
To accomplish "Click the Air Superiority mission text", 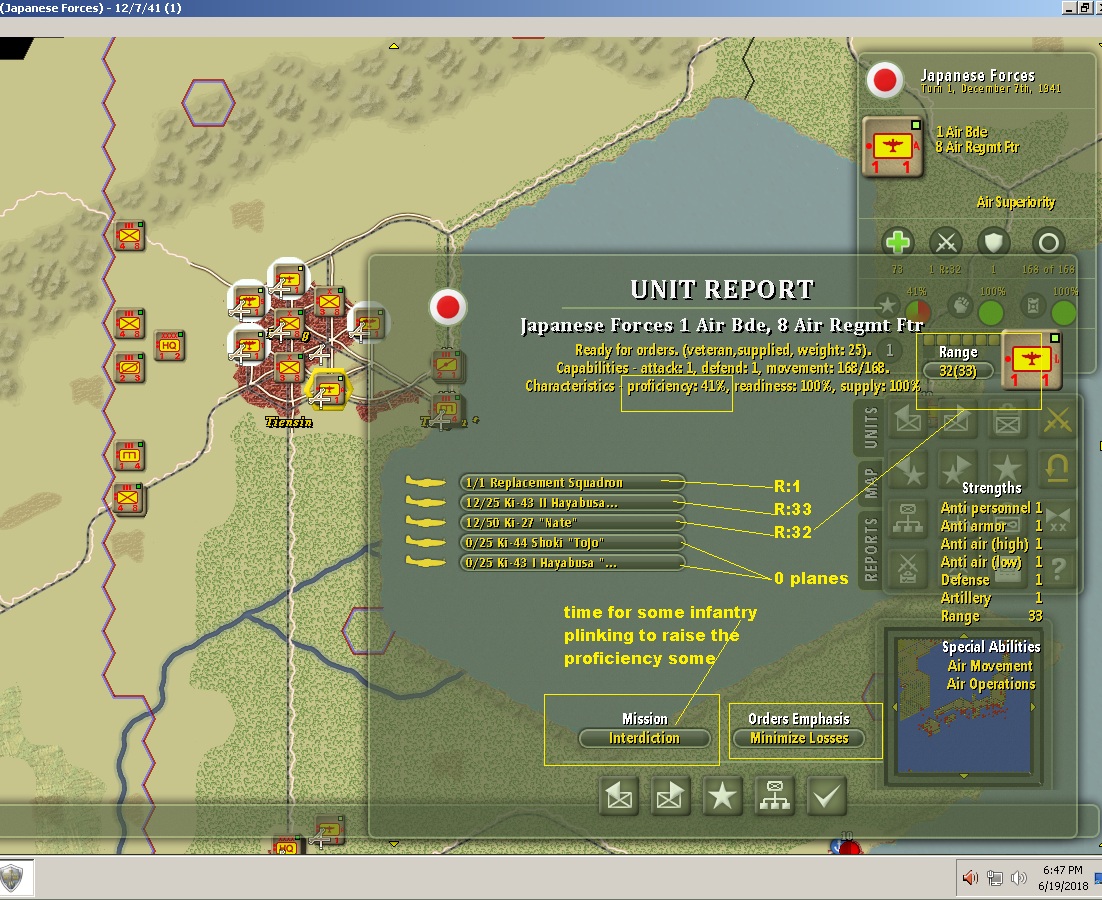I will 1016,202.
